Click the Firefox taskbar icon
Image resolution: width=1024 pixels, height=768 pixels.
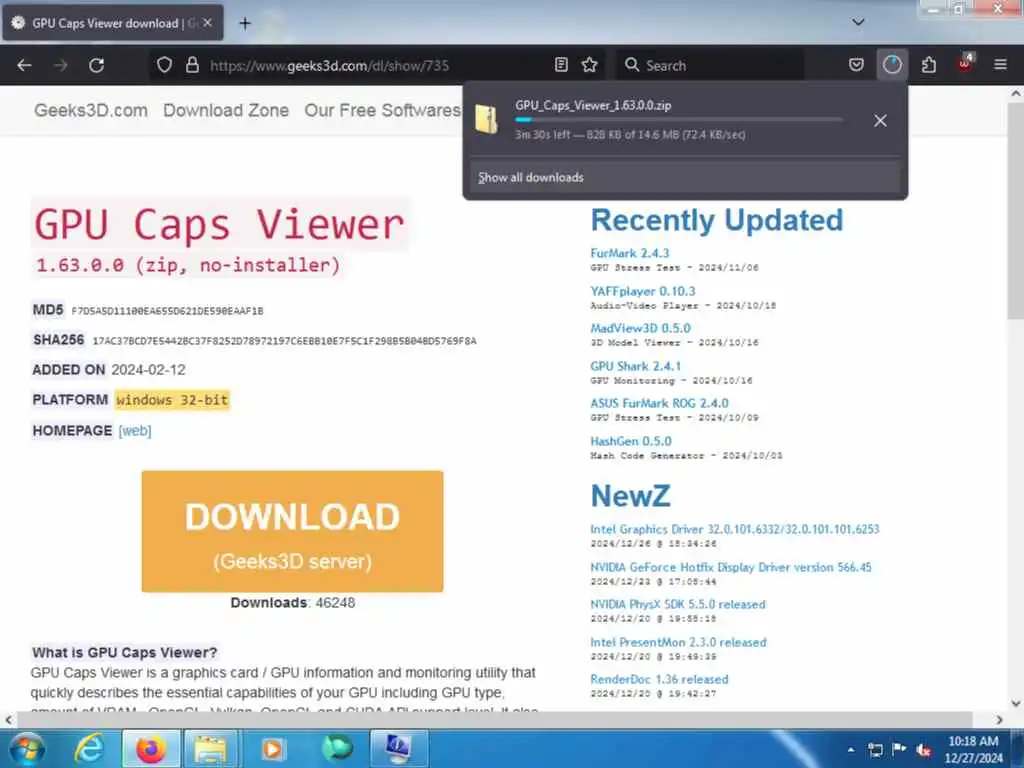(151, 748)
